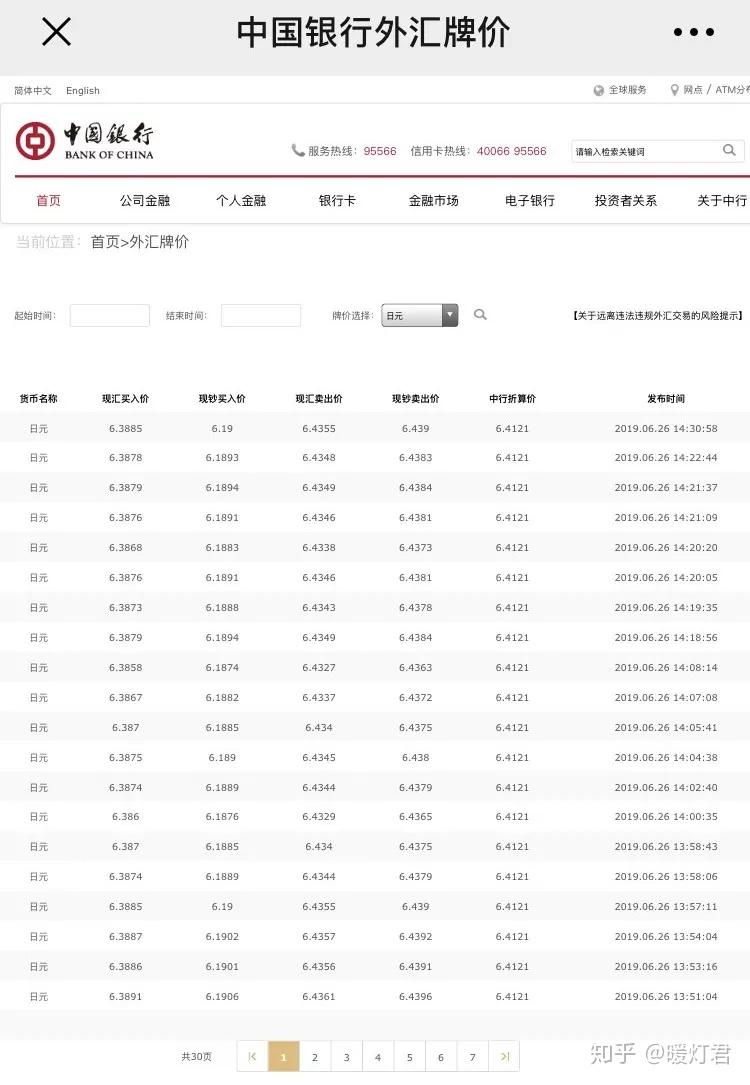Screen dimensions: 750x1085
Task: Open the 日元 currency dropdown
Action: 419,316
